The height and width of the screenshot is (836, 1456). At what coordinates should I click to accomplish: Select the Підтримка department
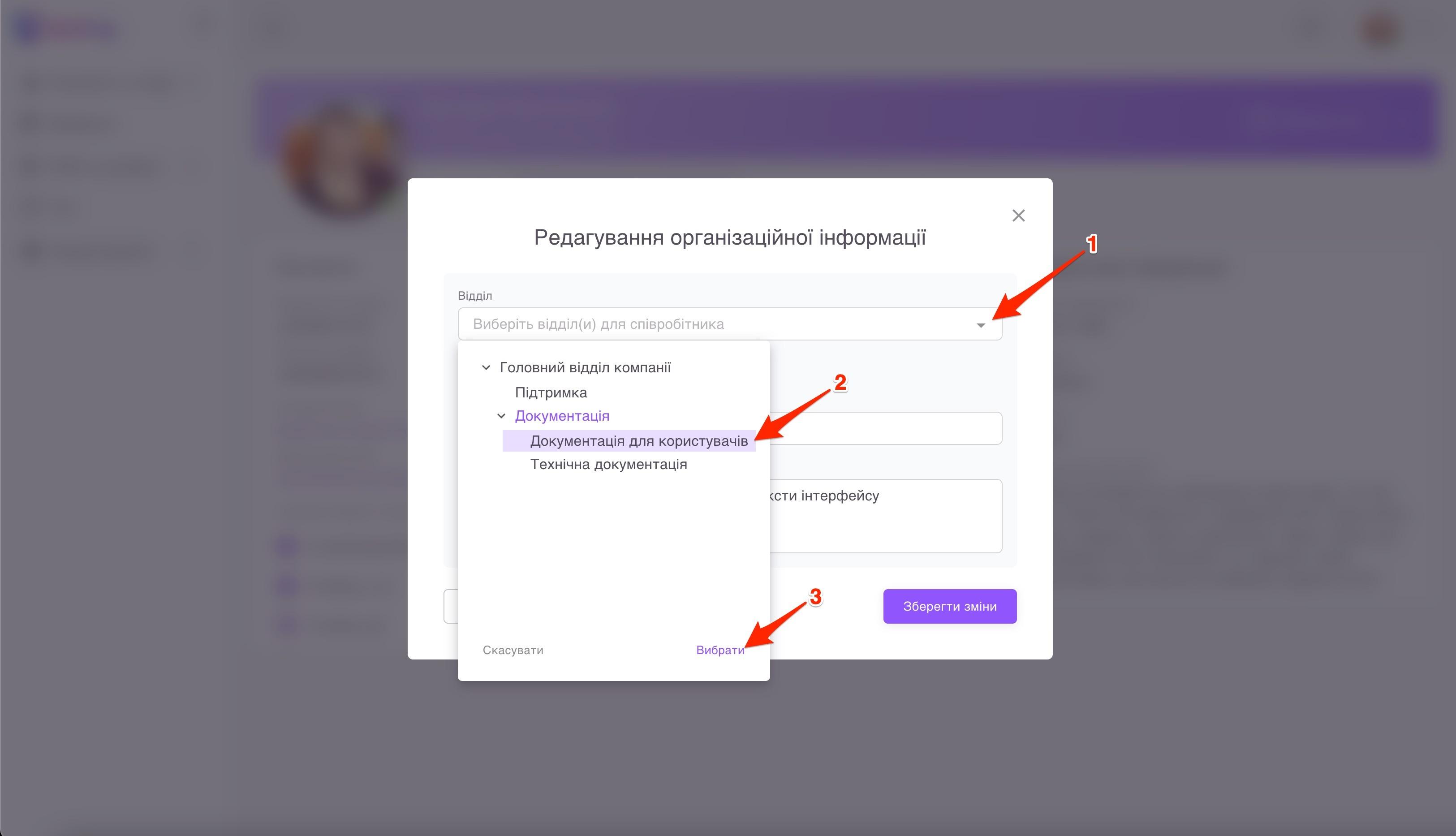551,393
